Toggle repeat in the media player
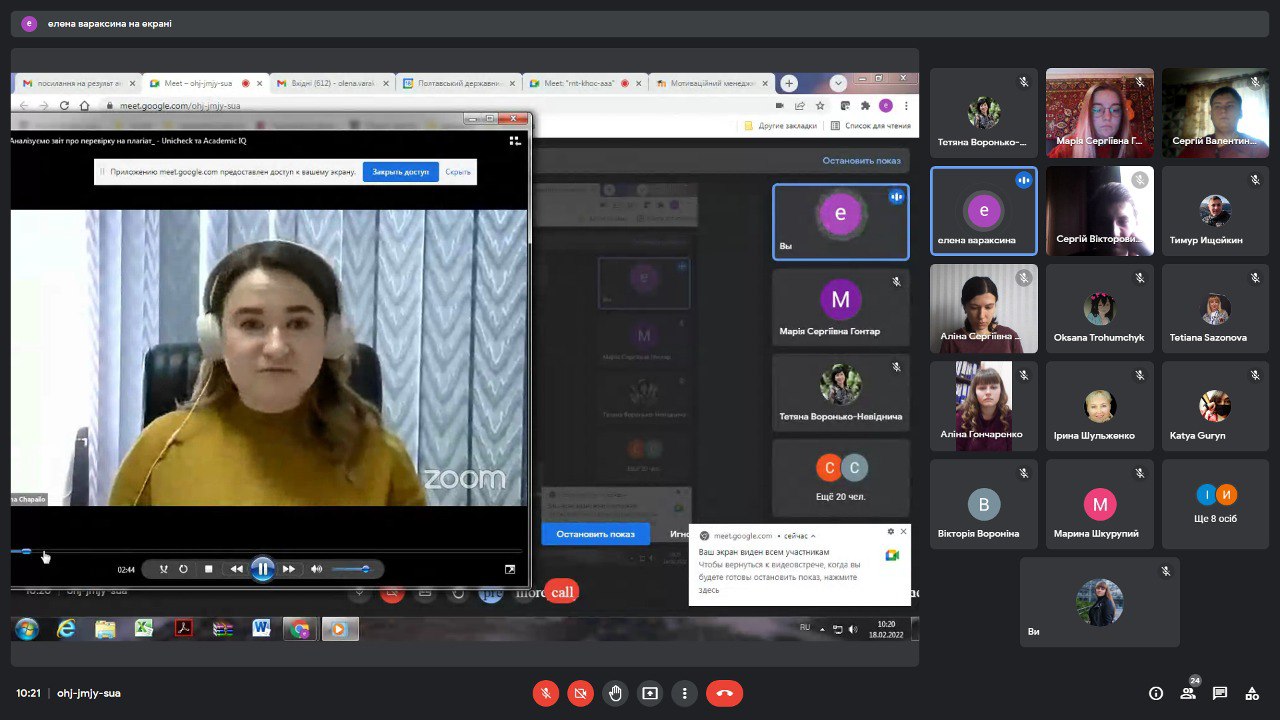This screenshot has height=720, width=1280. [x=184, y=569]
